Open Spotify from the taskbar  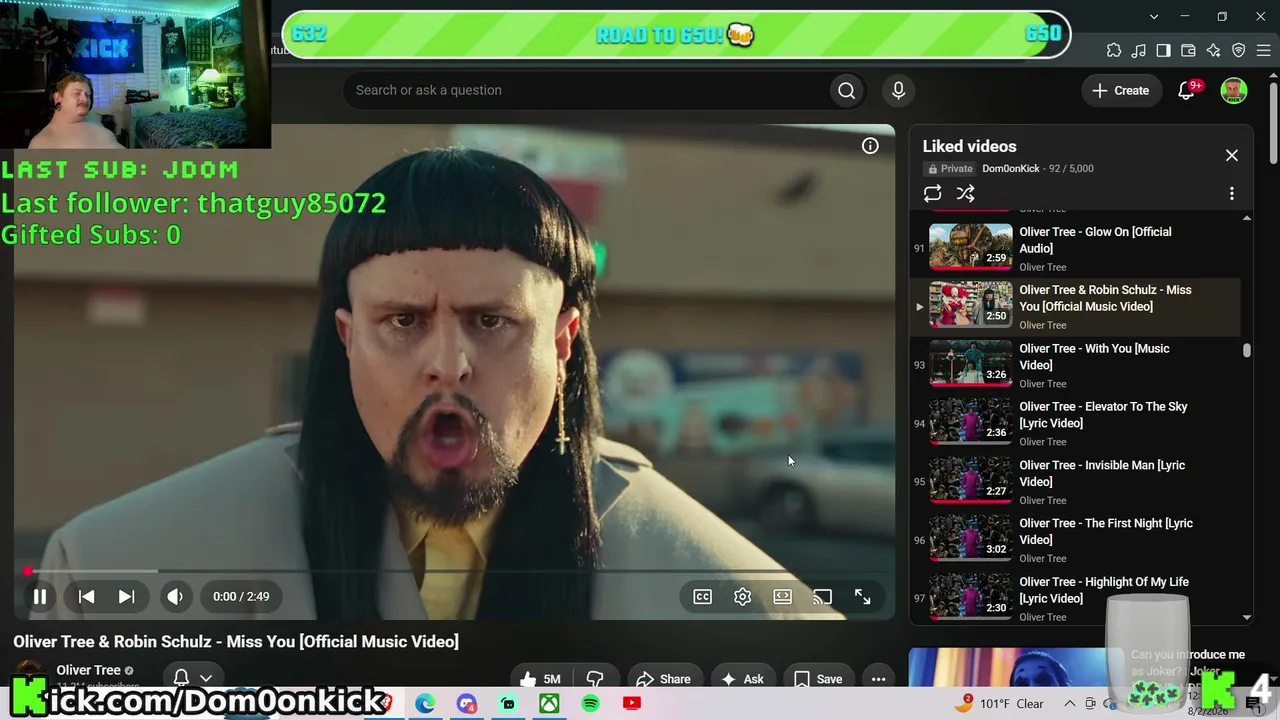coord(590,704)
